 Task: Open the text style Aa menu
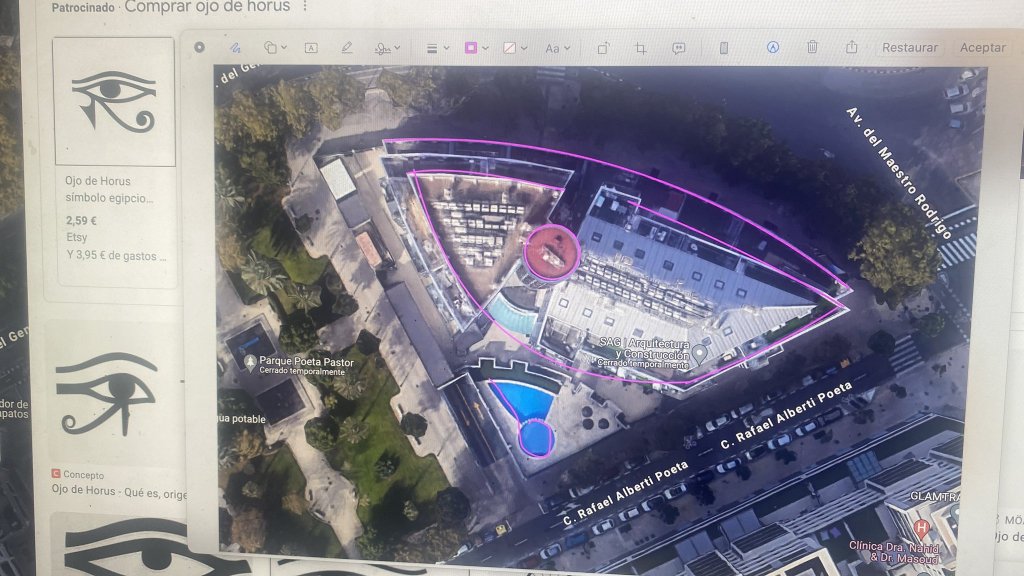point(555,47)
